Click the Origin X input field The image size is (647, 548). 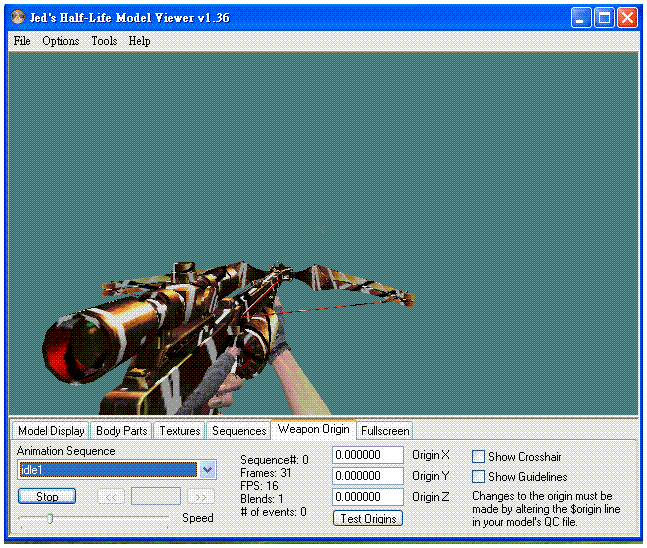(x=368, y=456)
